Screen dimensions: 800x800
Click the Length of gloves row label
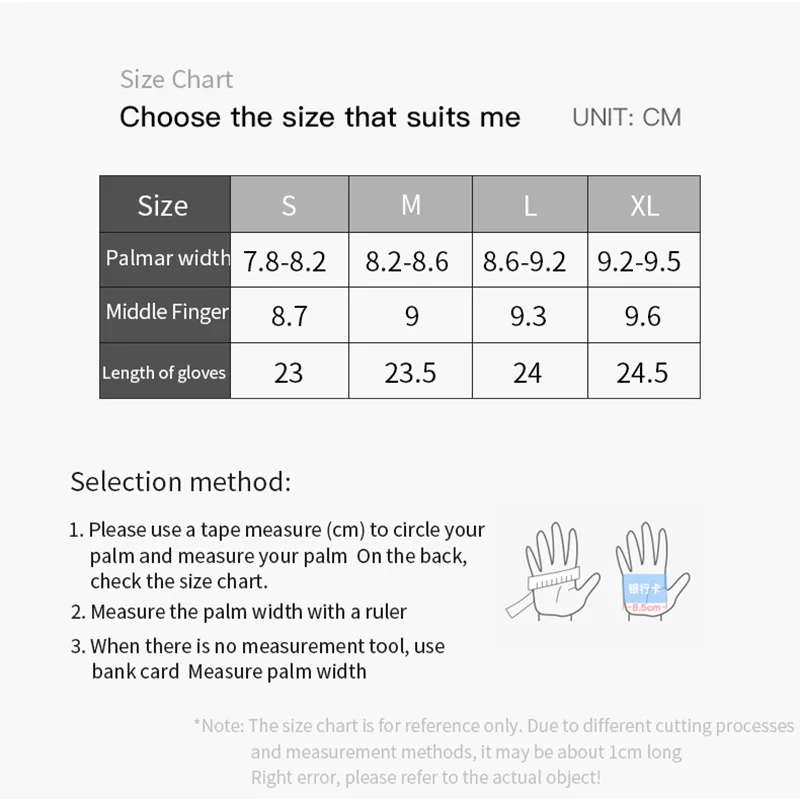click(x=164, y=373)
